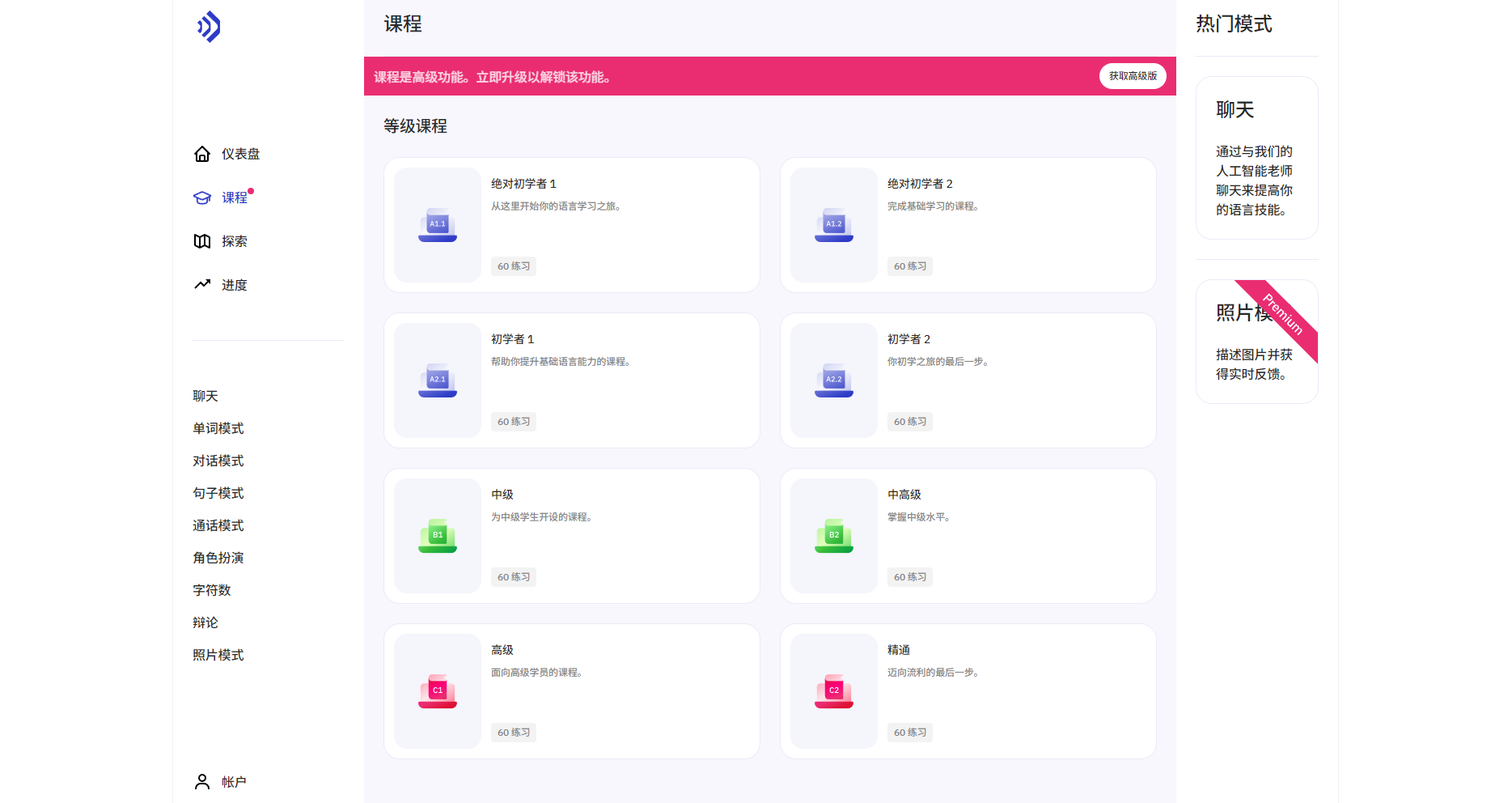Open the 精通 course title

899,650
